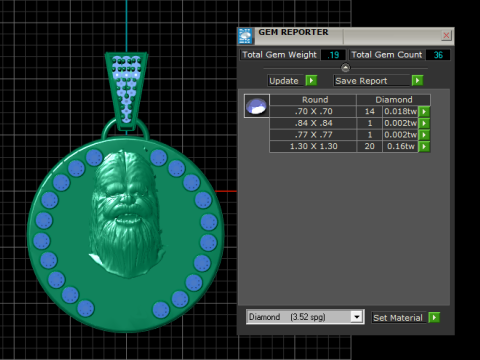
Task: Close the Gem Reporter panel
Action: (x=446, y=35)
